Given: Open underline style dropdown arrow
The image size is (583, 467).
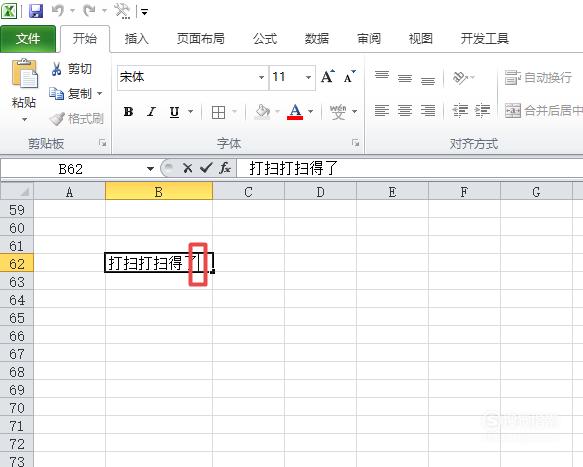Looking at the screenshot, I should coord(191,112).
